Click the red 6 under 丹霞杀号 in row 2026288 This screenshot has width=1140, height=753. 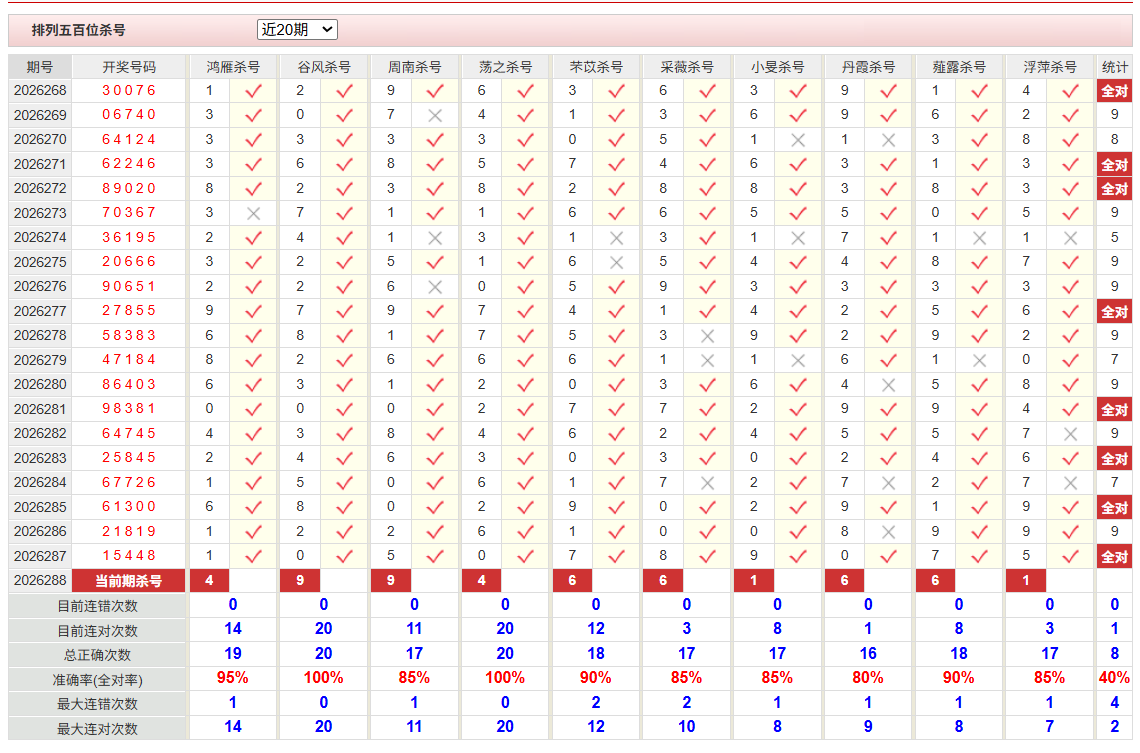pyautogui.click(x=845, y=581)
